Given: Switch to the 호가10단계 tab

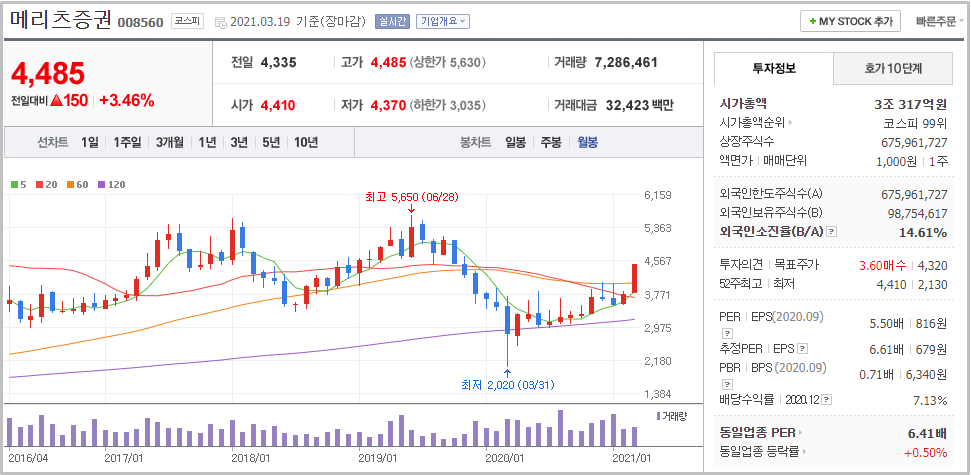Looking at the screenshot, I should tap(893, 69).
